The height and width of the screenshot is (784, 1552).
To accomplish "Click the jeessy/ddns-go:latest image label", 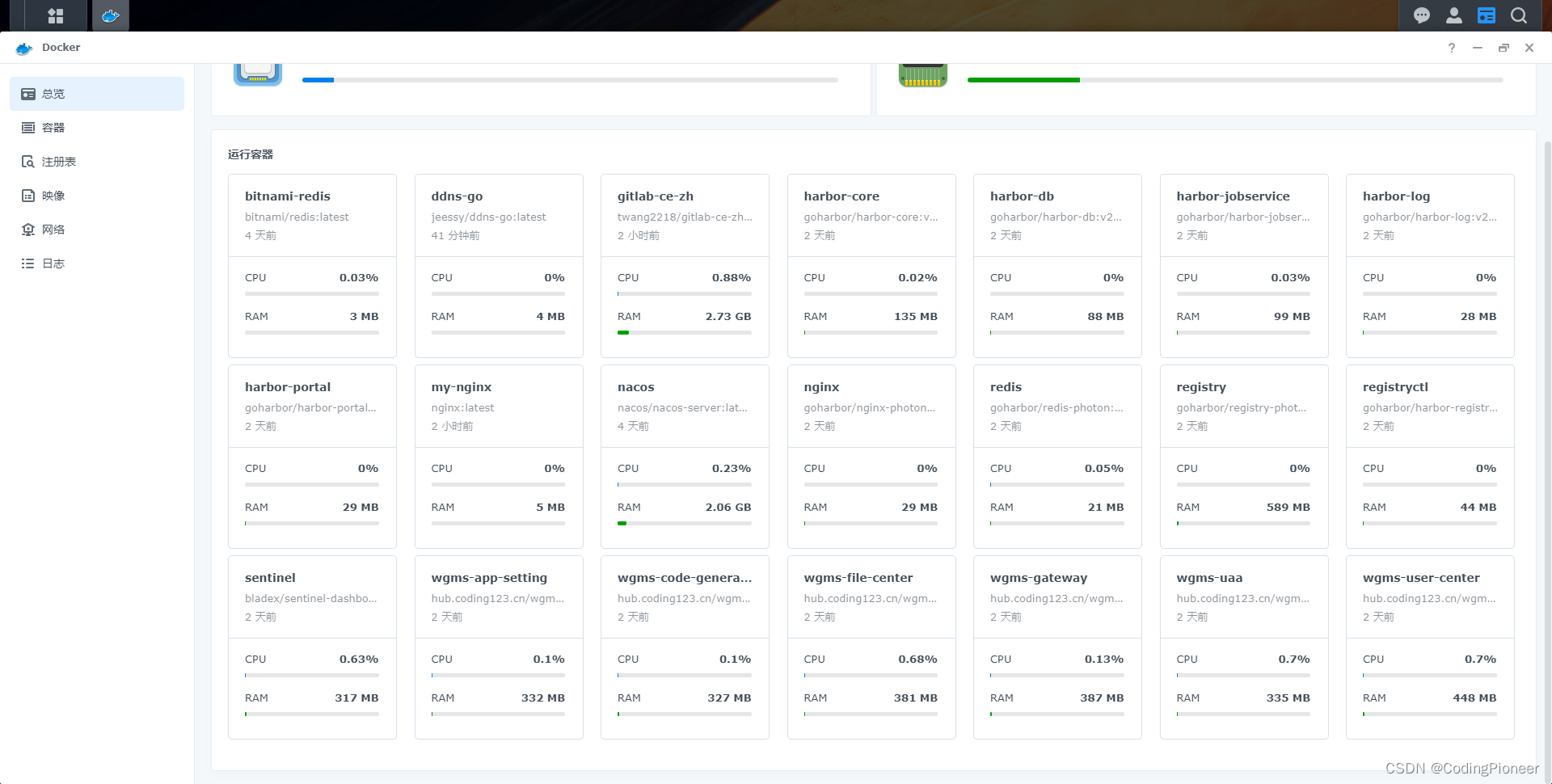I will [488, 217].
